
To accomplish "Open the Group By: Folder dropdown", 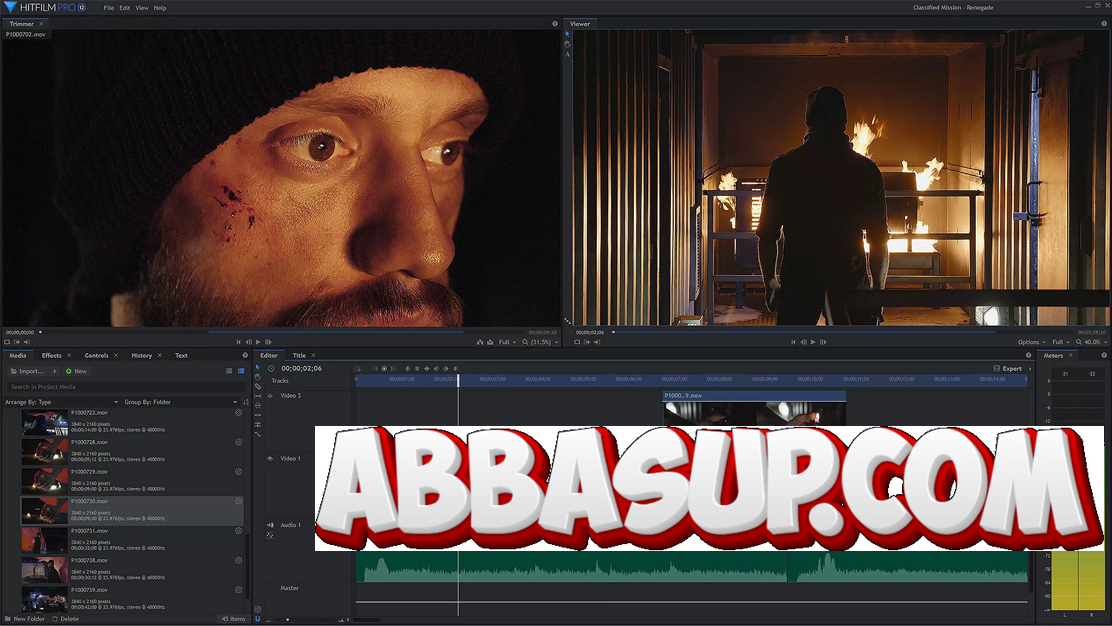I will coord(180,402).
